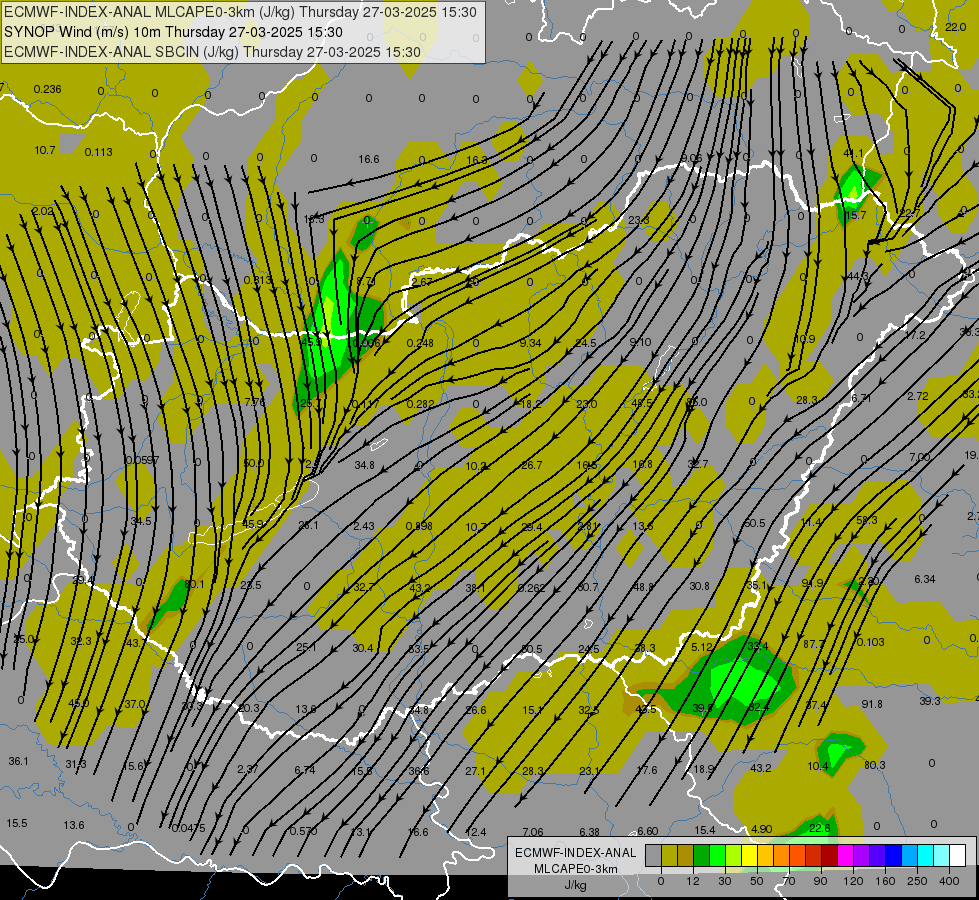
Task: Click the pale cyan legend swatch left of 400
Action: coord(942,855)
